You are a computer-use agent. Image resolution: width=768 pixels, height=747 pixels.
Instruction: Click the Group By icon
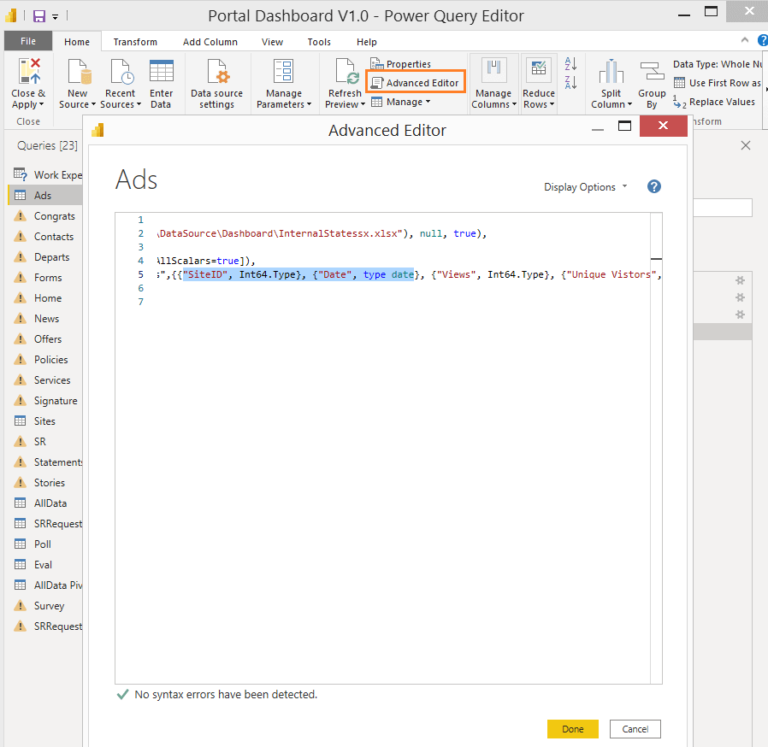652,72
